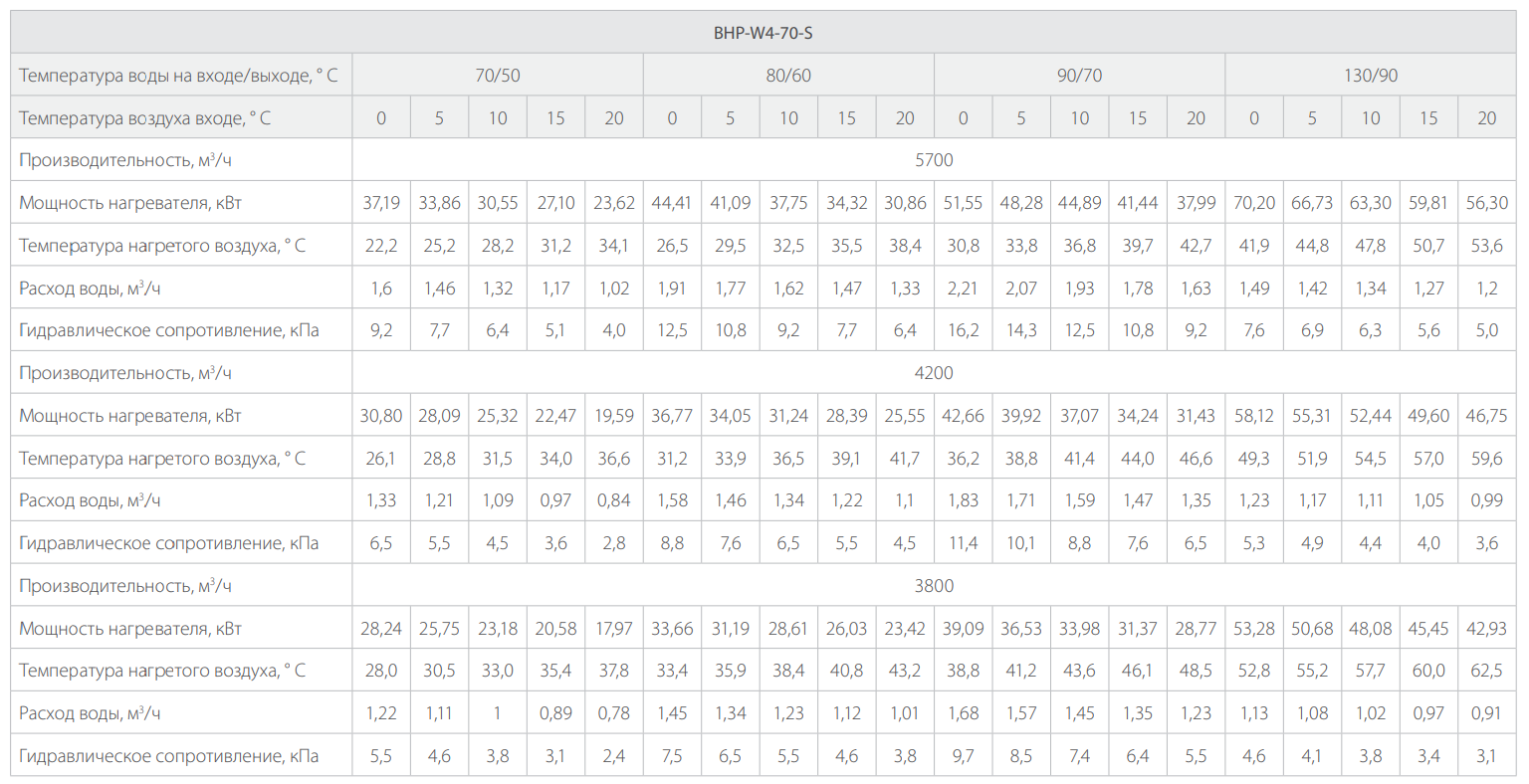Viewport: 1529px width, 784px height.
Task: Click the heater power cell 58,12
Action: pos(1253,416)
